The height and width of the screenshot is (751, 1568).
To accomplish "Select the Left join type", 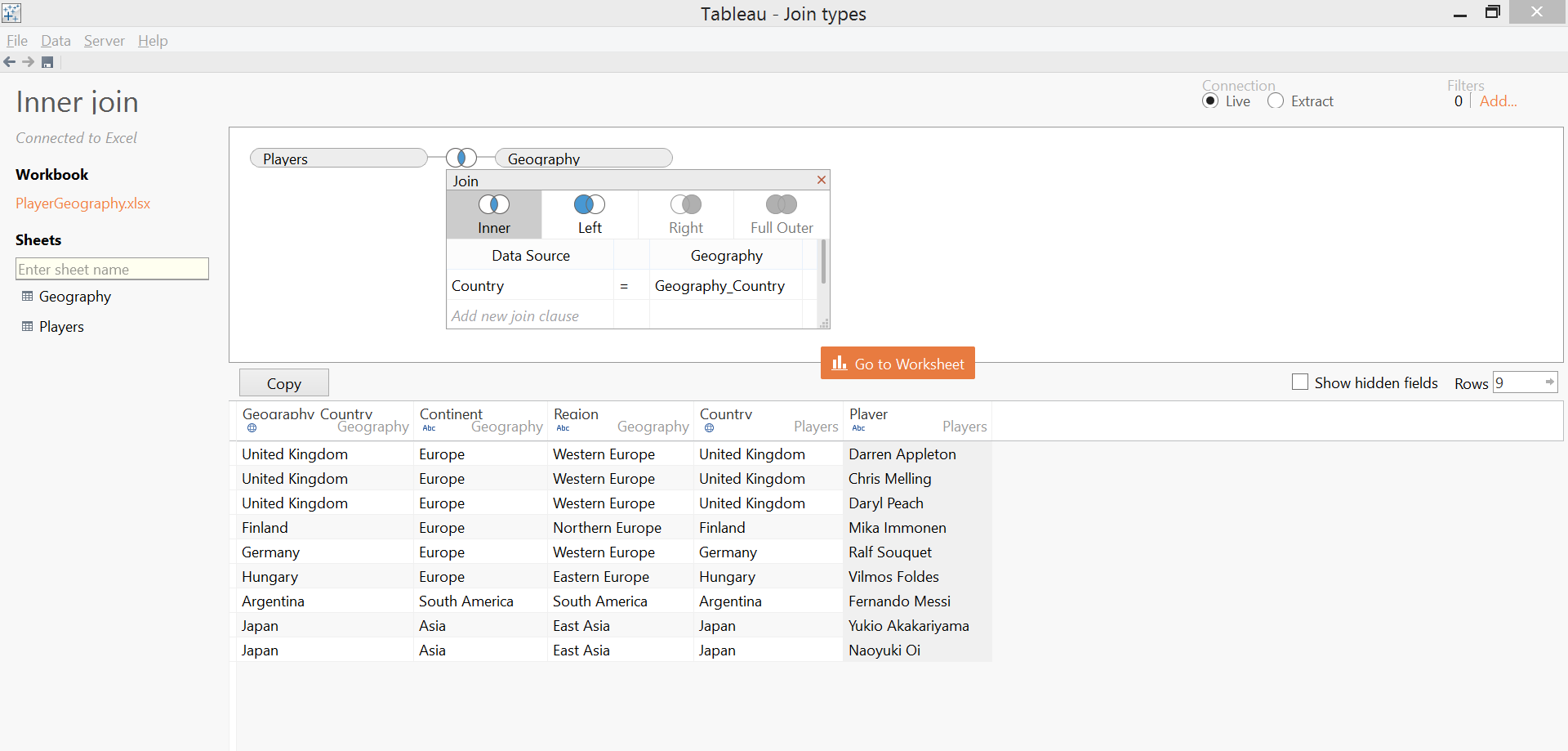I will [590, 215].
